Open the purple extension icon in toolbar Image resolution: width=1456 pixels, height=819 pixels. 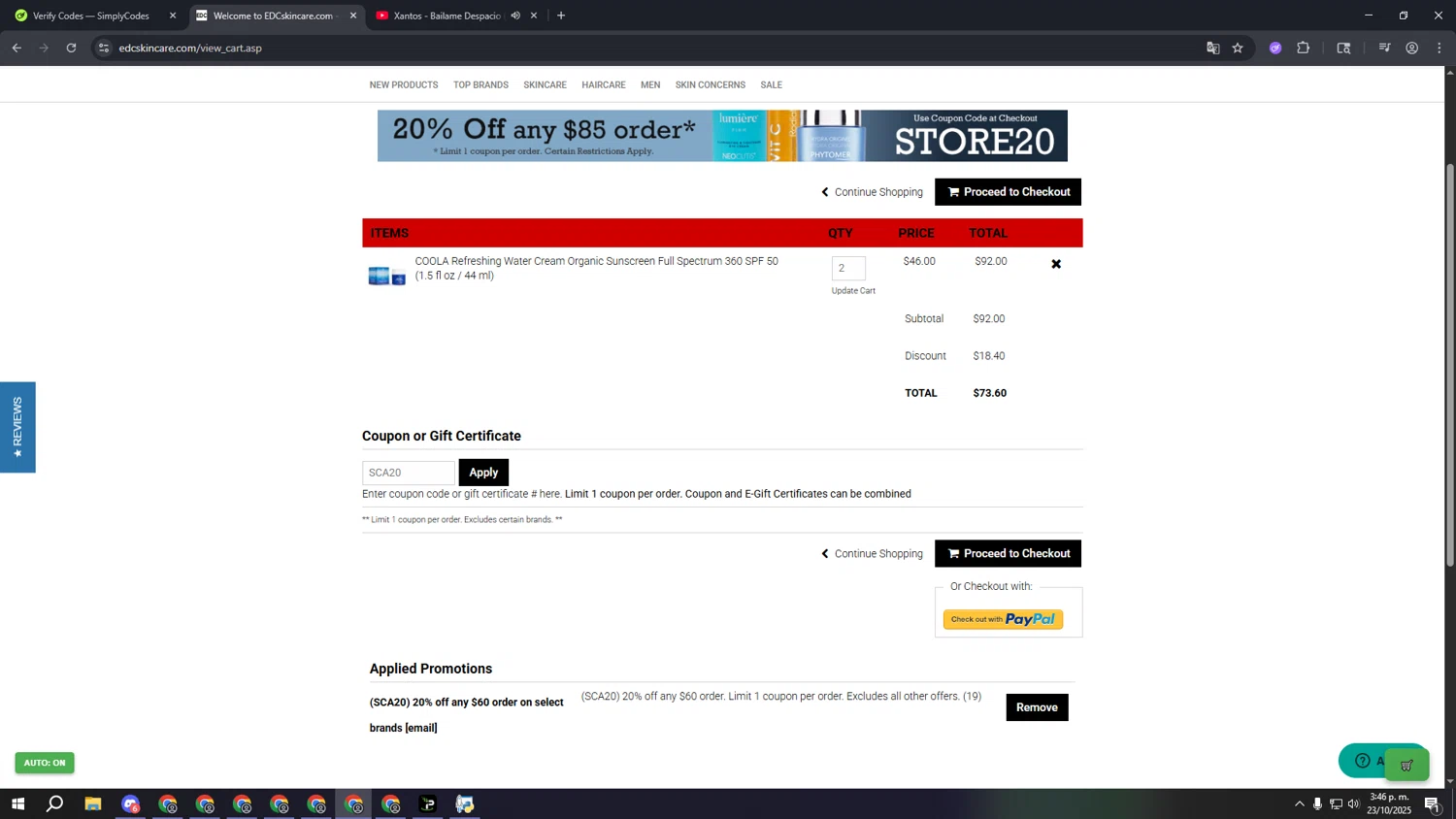click(x=1275, y=48)
